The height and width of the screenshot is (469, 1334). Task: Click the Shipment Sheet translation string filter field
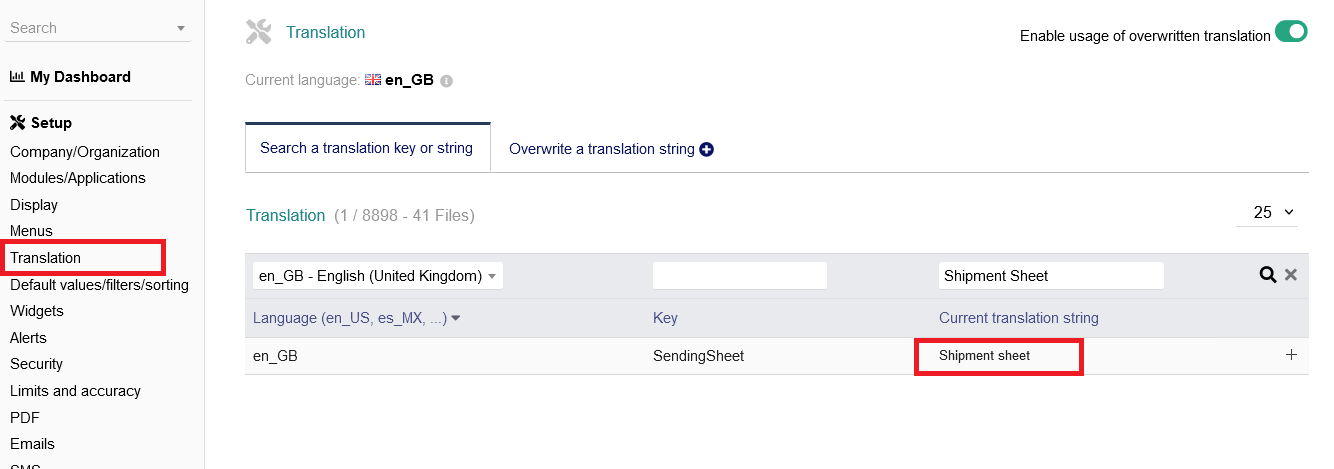tap(1050, 276)
